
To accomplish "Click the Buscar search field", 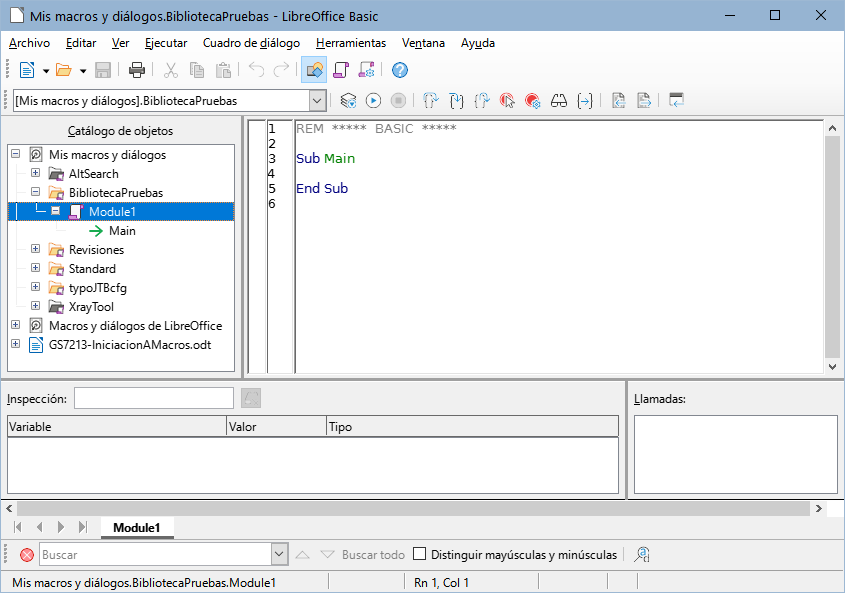I will coord(156,555).
